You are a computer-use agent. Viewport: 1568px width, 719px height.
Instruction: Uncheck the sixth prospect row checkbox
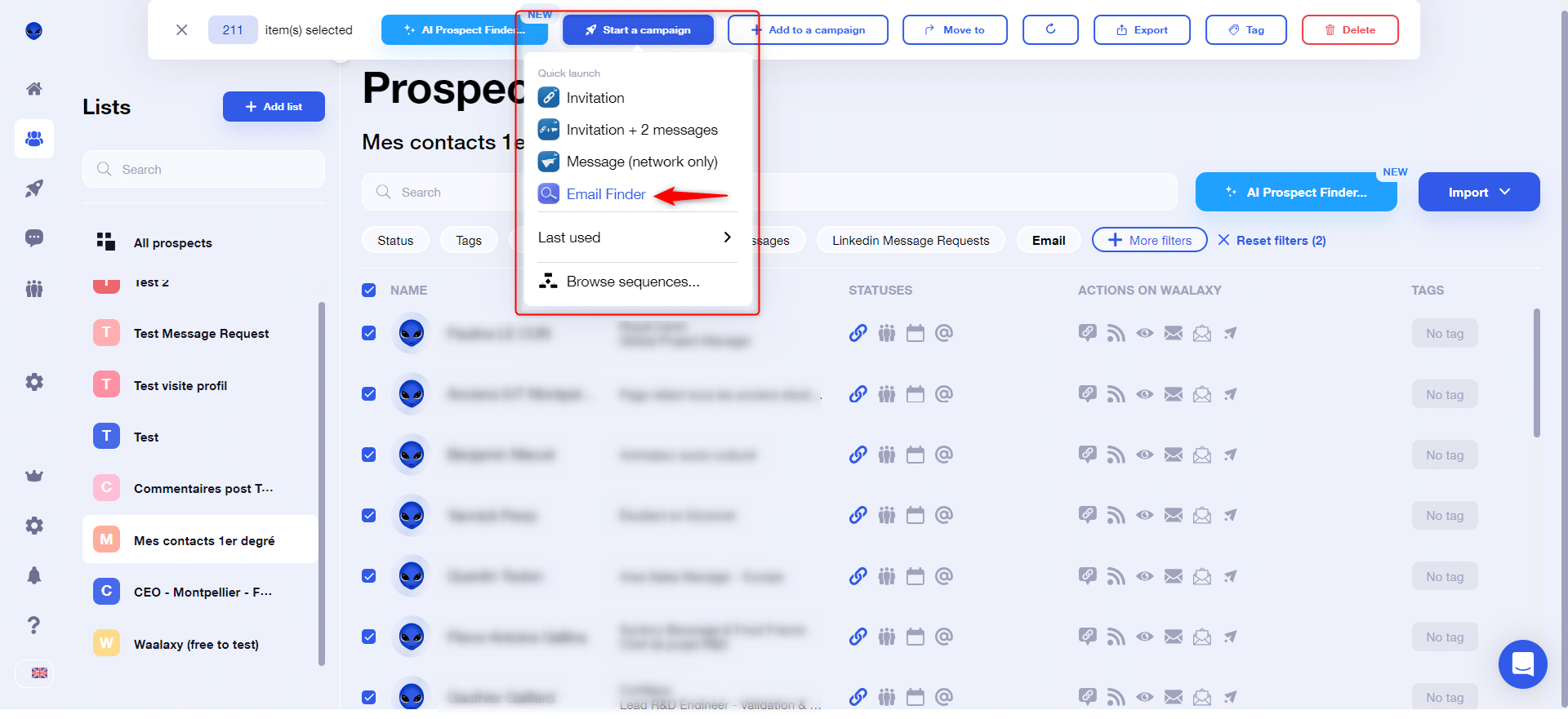[369, 637]
